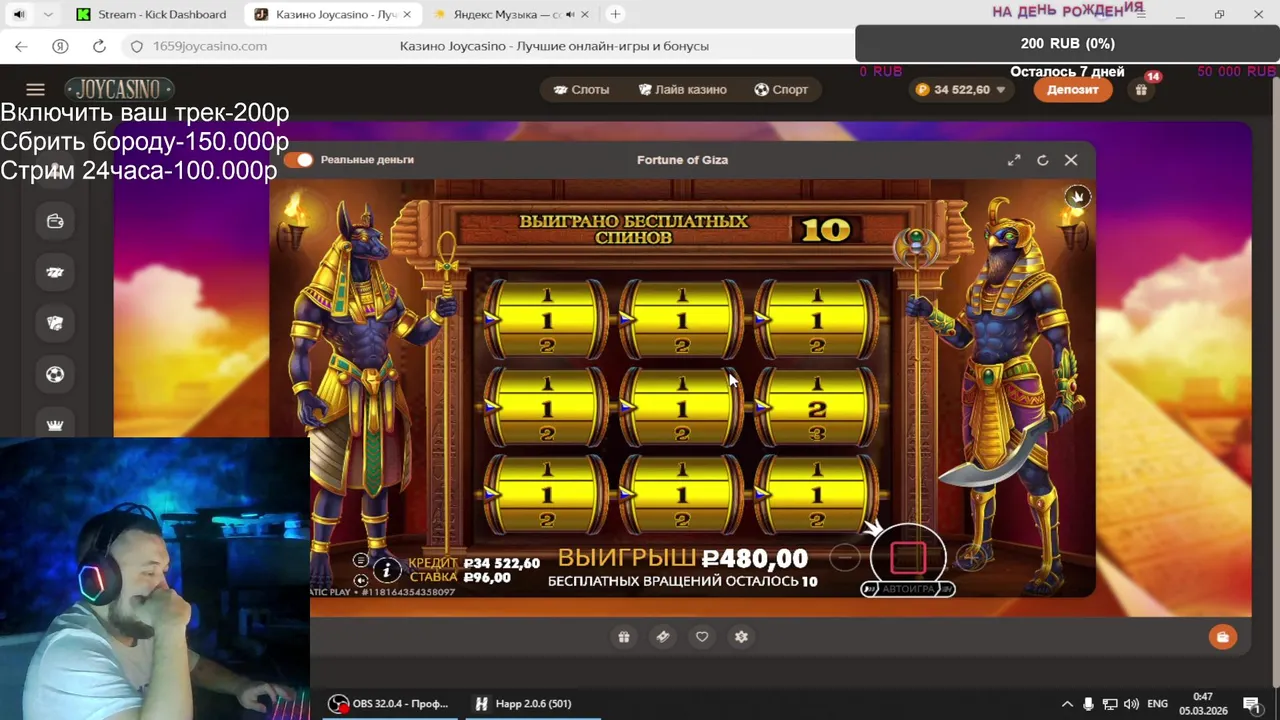Viewport: 1280px width, 720px height.
Task: Open the Спорт section
Action: coord(781,89)
